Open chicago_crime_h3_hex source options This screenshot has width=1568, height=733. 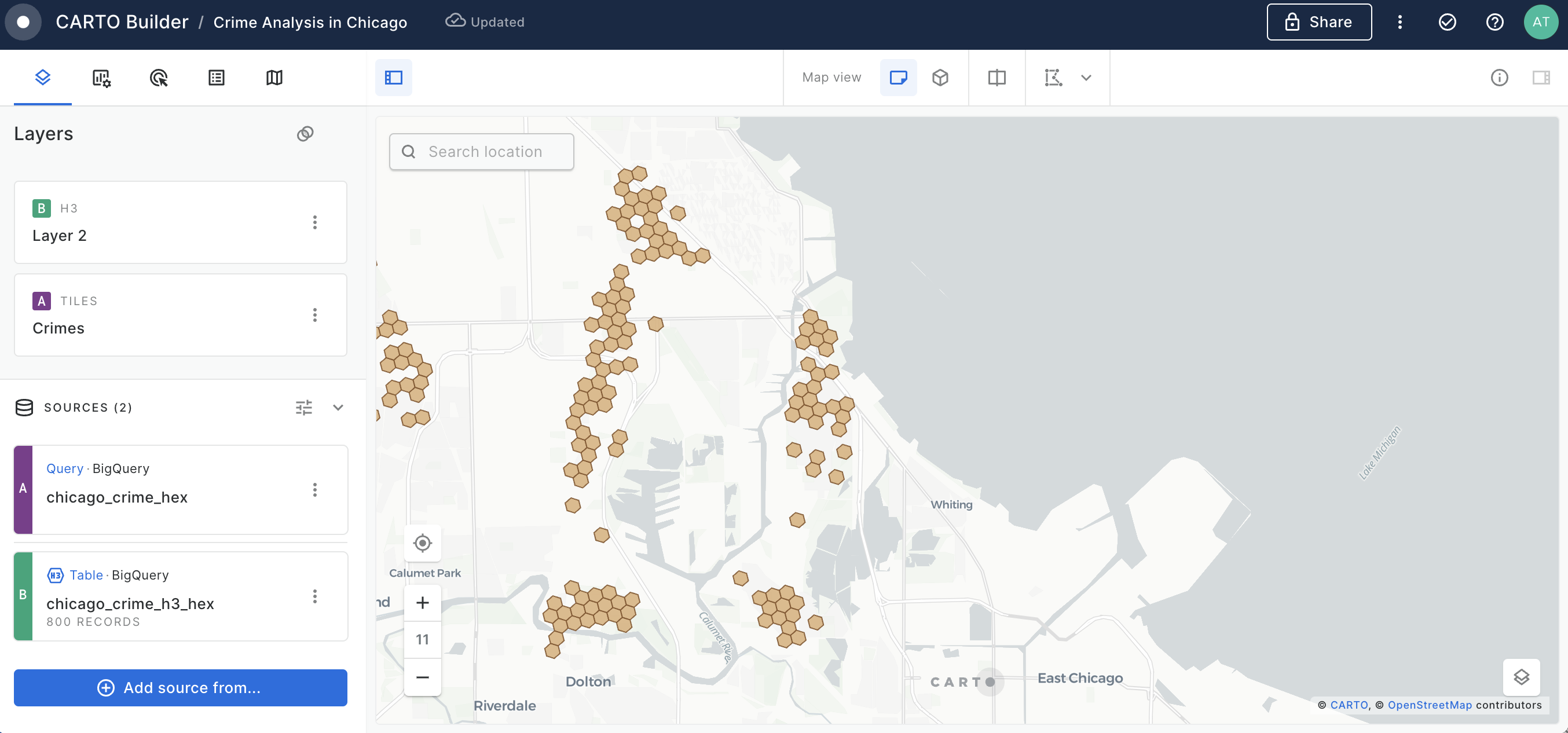tap(314, 596)
